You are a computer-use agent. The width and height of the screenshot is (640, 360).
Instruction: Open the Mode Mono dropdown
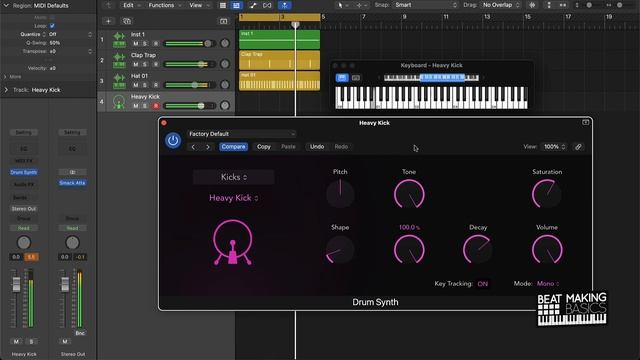(548, 284)
